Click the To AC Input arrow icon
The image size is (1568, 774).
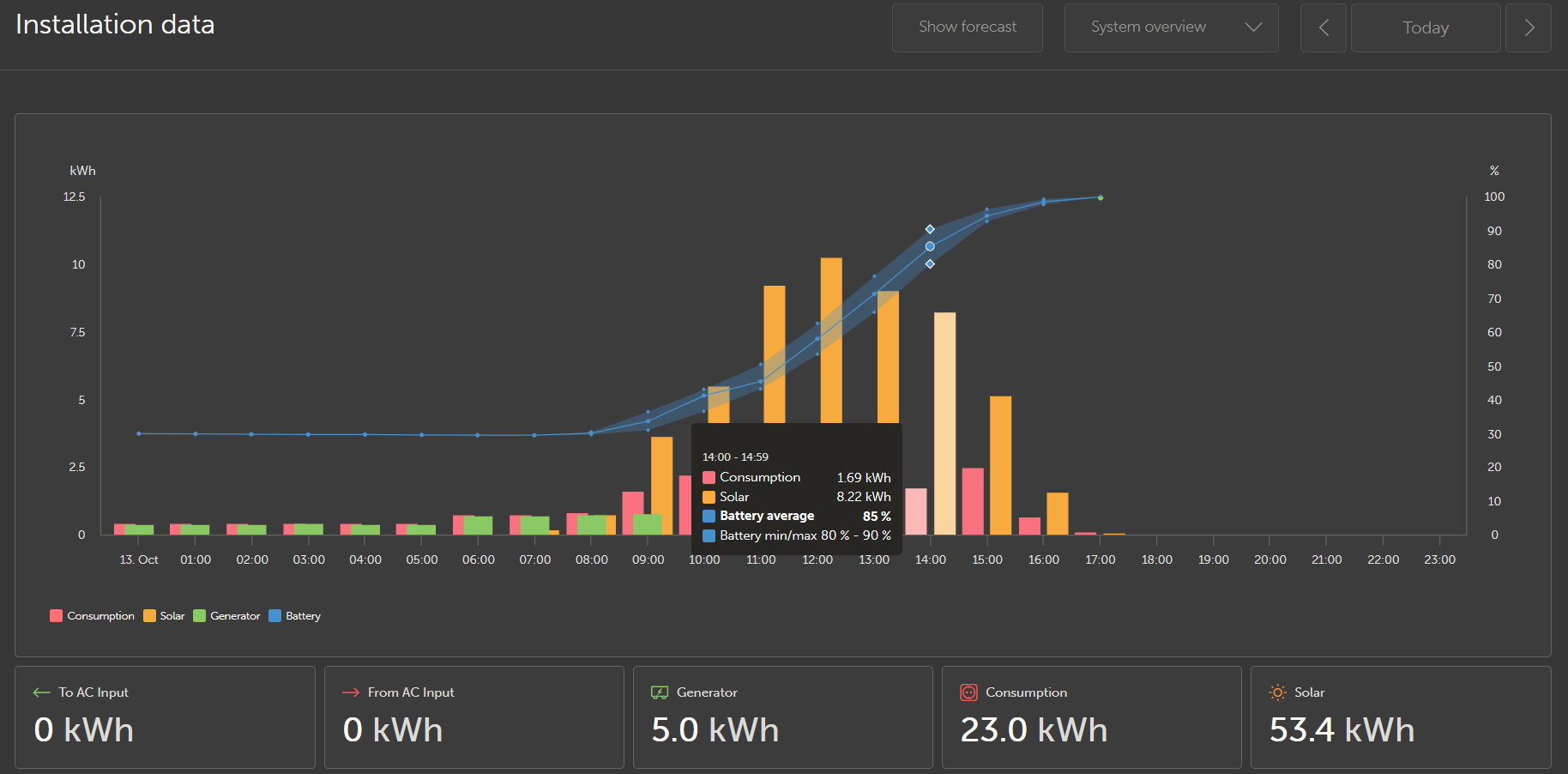click(x=41, y=692)
